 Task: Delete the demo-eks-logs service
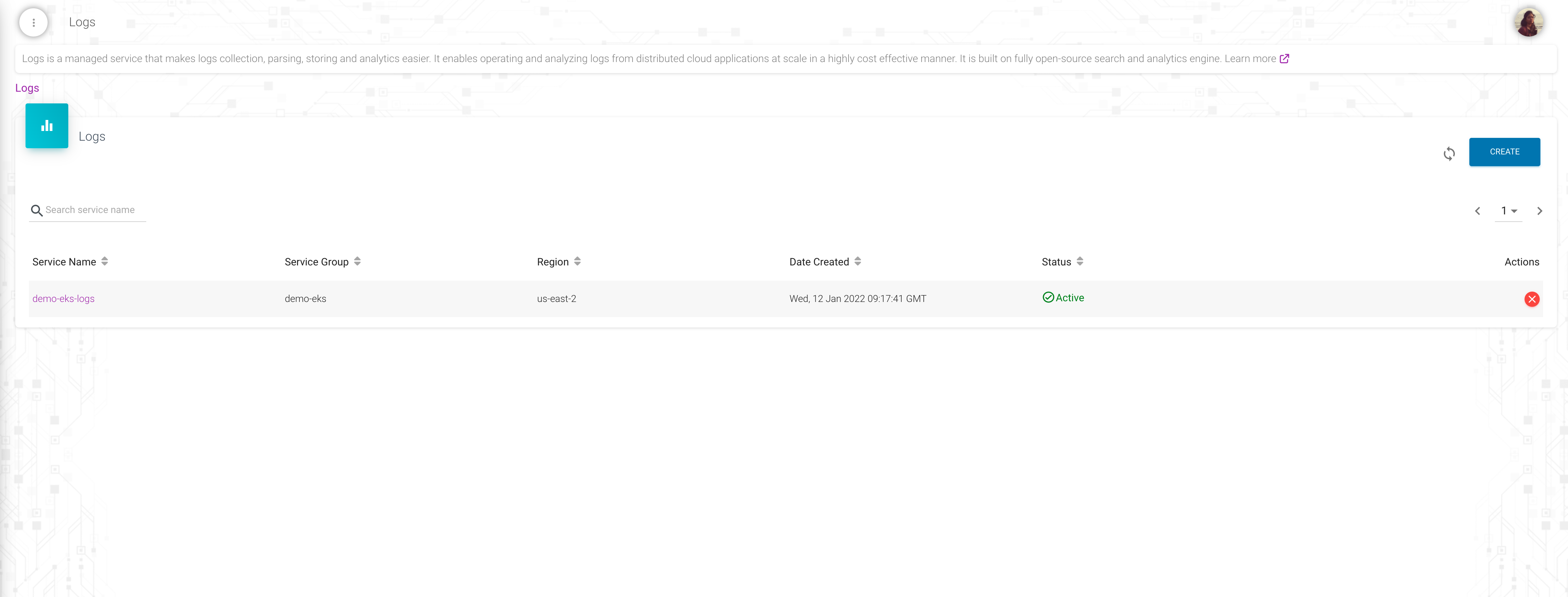[x=1531, y=299]
